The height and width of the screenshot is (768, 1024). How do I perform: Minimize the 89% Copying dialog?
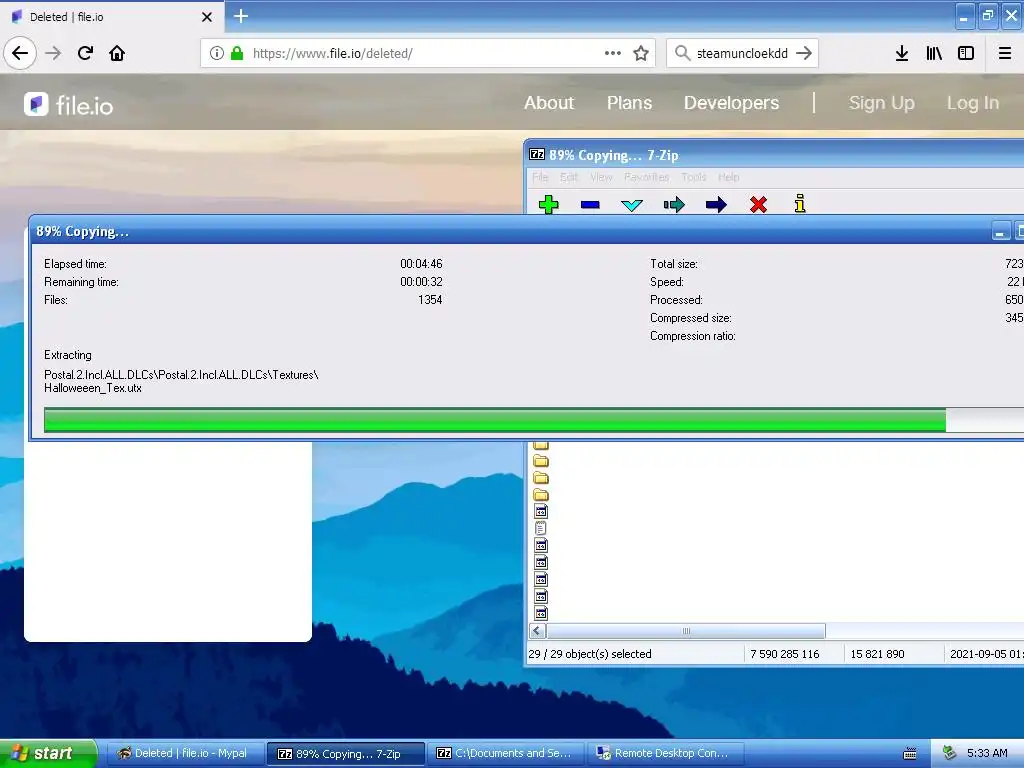click(x=1000, y=231)
